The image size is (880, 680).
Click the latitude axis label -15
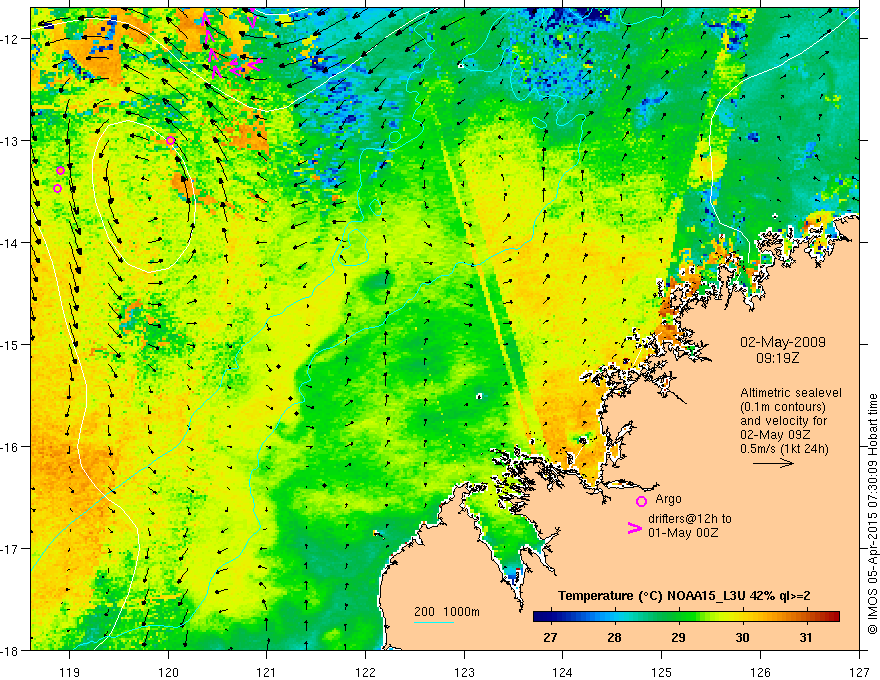[10, 345]
